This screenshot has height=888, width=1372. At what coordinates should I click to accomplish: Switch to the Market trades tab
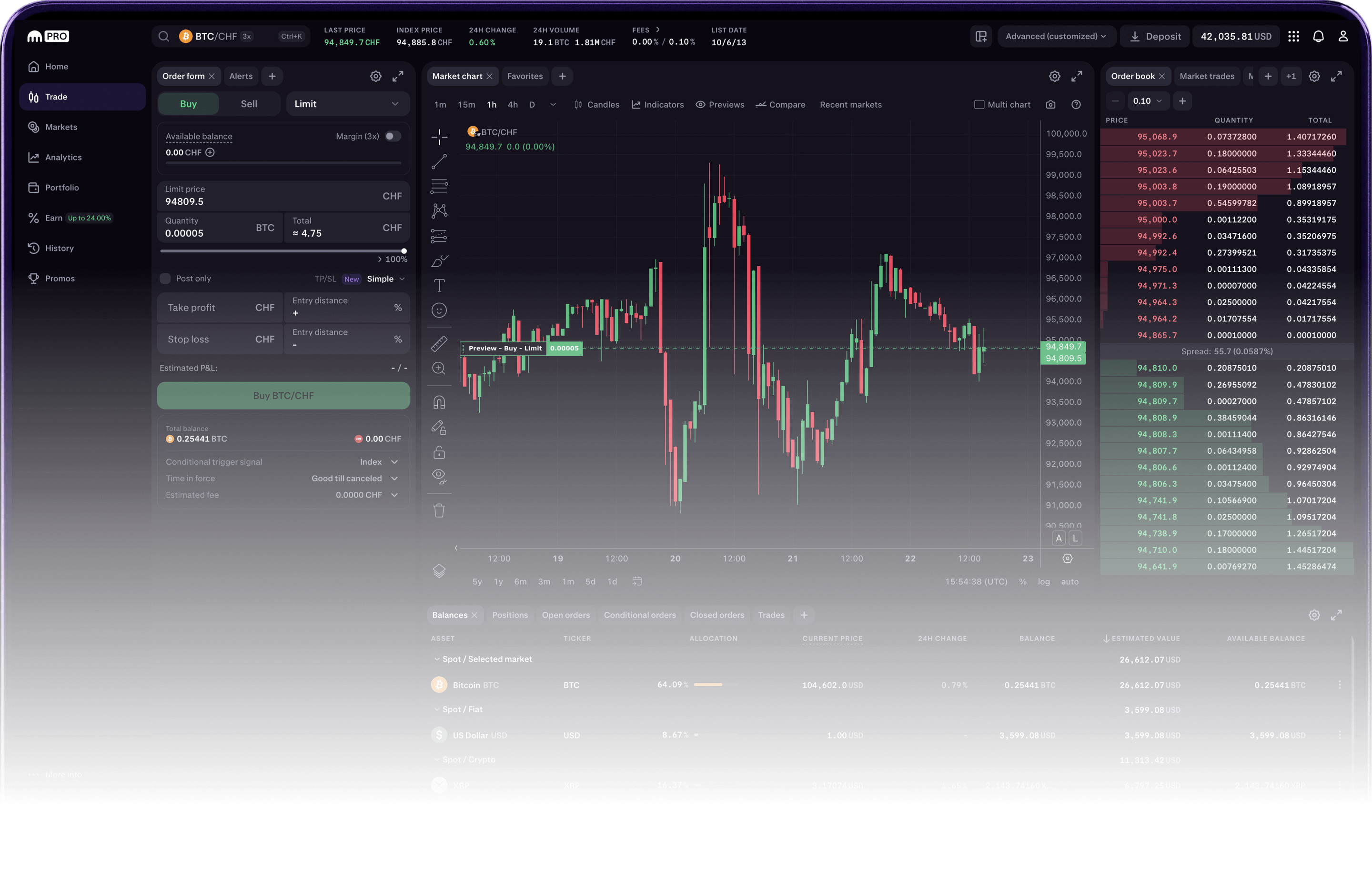[1207, 76]
